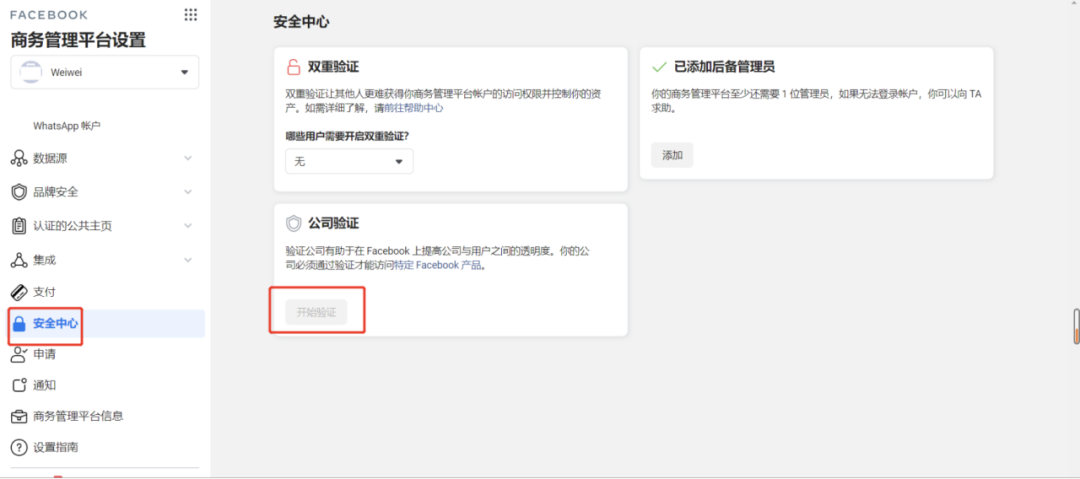Click the 安全中心 lock icon
The image size is (1080, 479).
pos(19,324)
